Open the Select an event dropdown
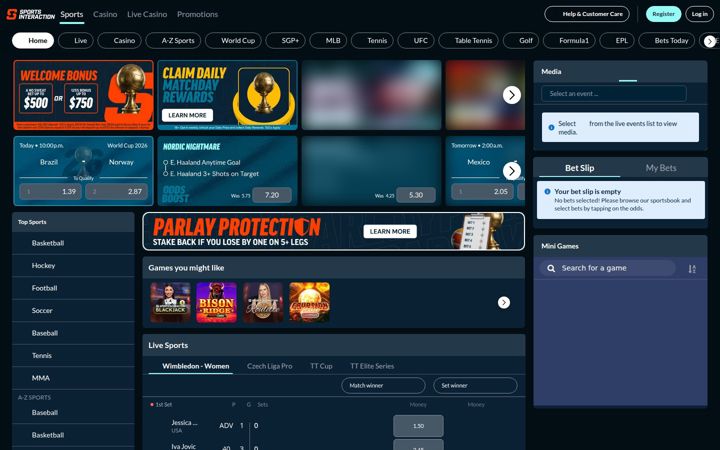The width and height of the screenshot is (720, 450). point(614,94)
